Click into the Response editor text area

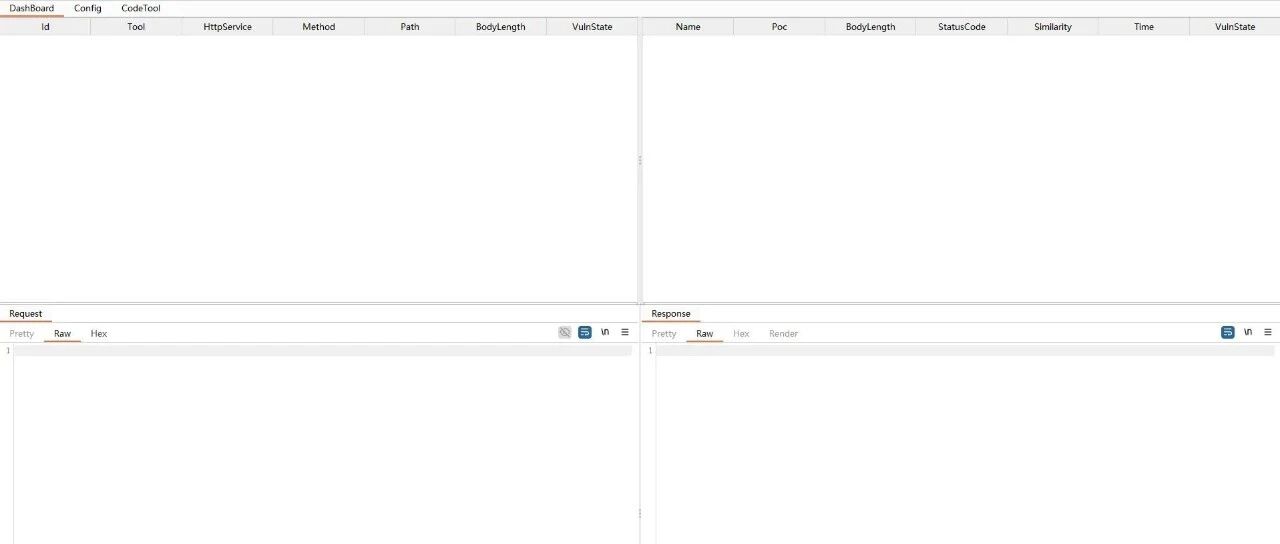coord(966,445)
